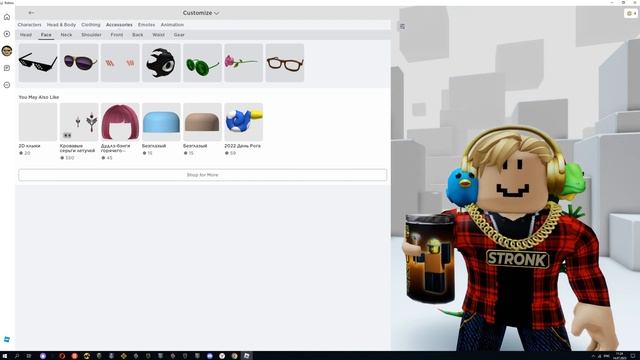This screenshot has height=360, width=640.
Task: Select the Back accessory subtab
Action: point(138,35)
